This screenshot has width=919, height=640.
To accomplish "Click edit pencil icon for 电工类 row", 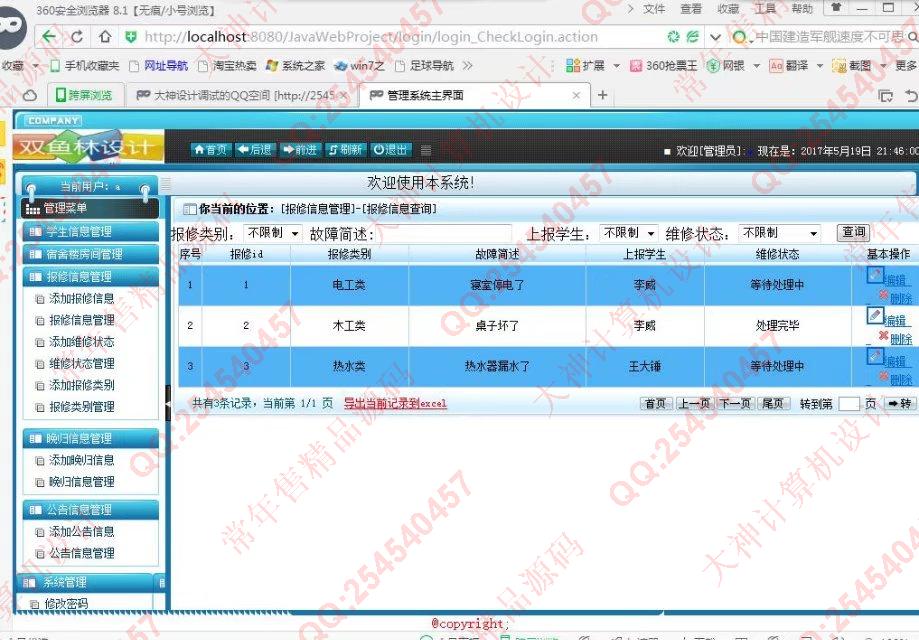I will point(875,274).
